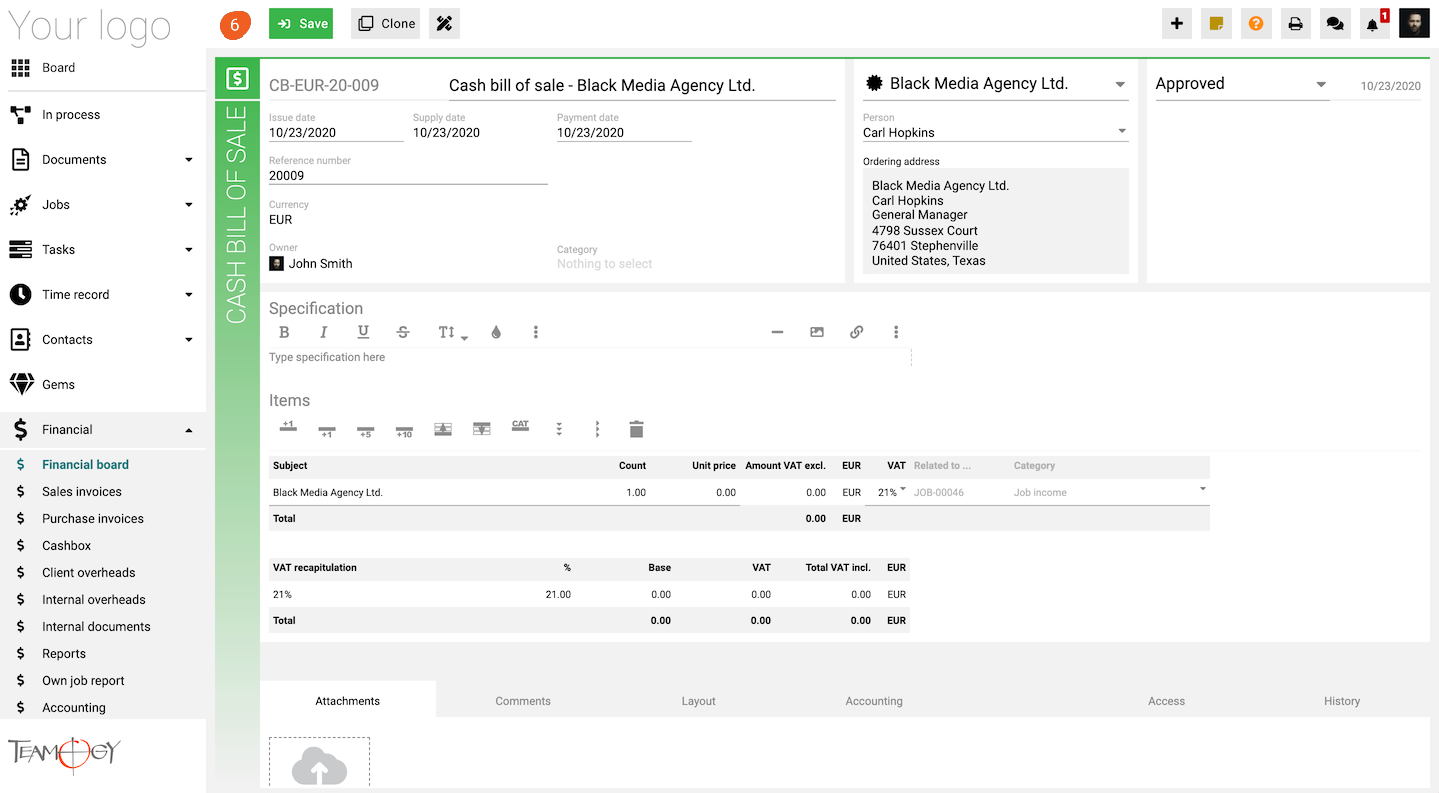Open Purchase invoices in sidebar
Viewport: 1439px width, 793px height.
(93, 519)
